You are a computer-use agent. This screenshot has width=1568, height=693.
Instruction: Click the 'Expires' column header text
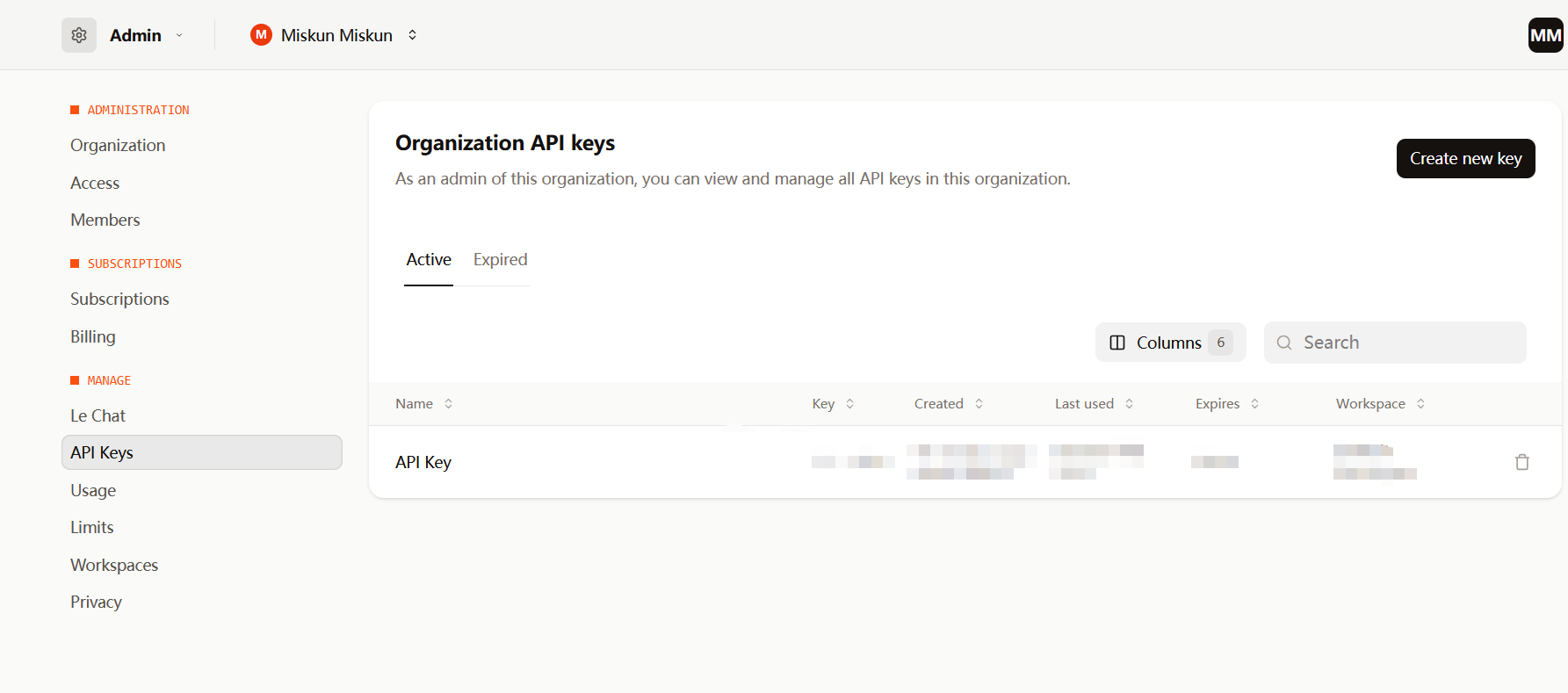coord(1218,404)
